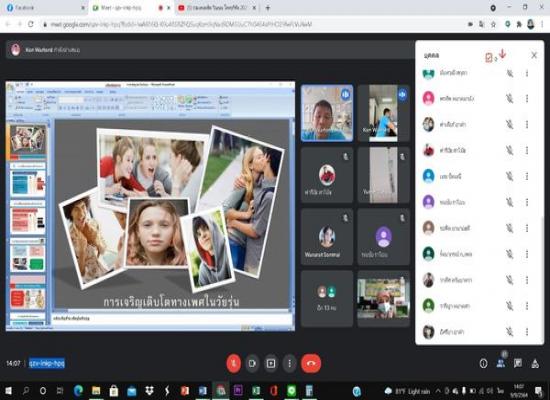550x400 pixels.
Task: Switch to the Facebook browser tab
Action: pyautogui.click(x=43, y=8)
